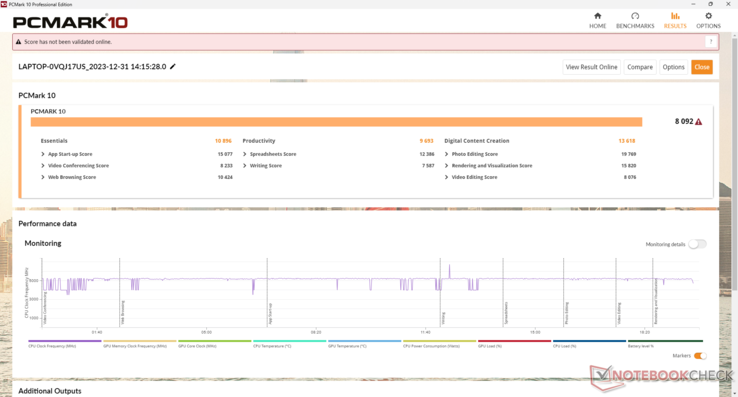
Task: Toggle the Monitoring details switch
Action: click(697, 244)
